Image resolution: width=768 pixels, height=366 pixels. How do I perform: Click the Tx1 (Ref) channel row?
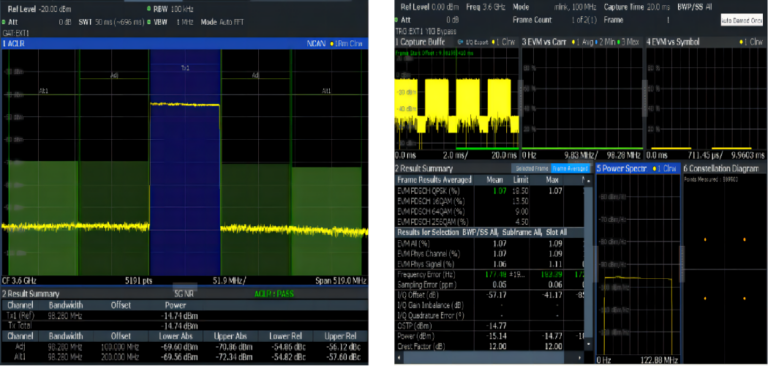point(185,317)
